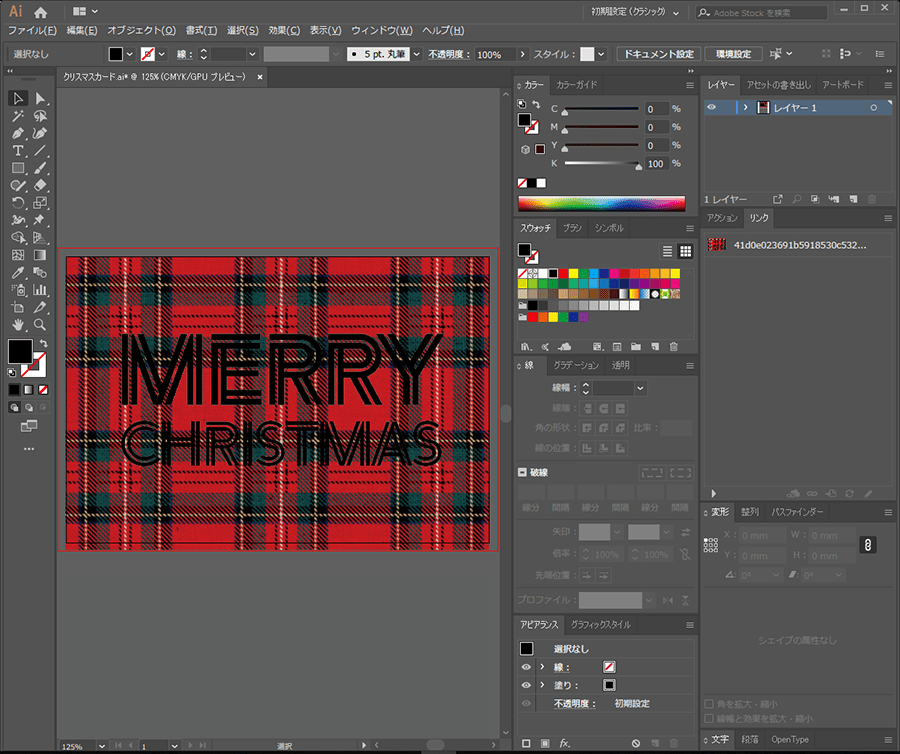The image size is (900, 754).
Task: Toggle constrain width and height proportions
Action: 868,545
